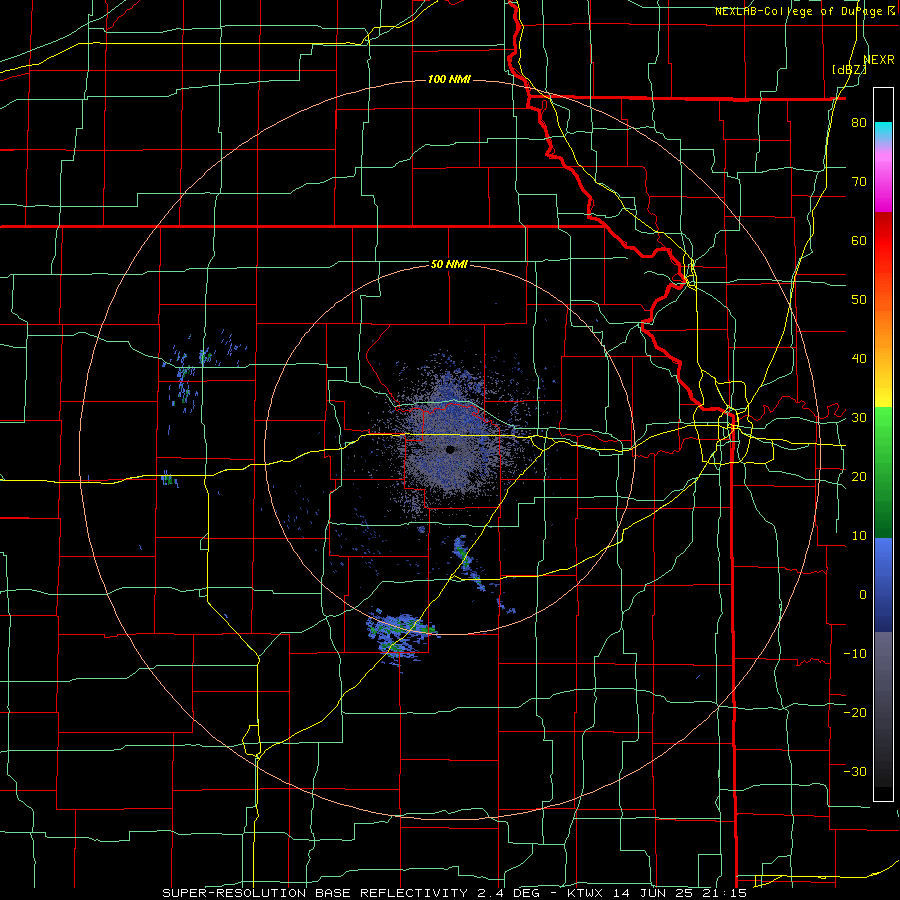This screenshot has width=900, height=900.
Task: Click the gray-black segment of the color bar
Action: 883,710
